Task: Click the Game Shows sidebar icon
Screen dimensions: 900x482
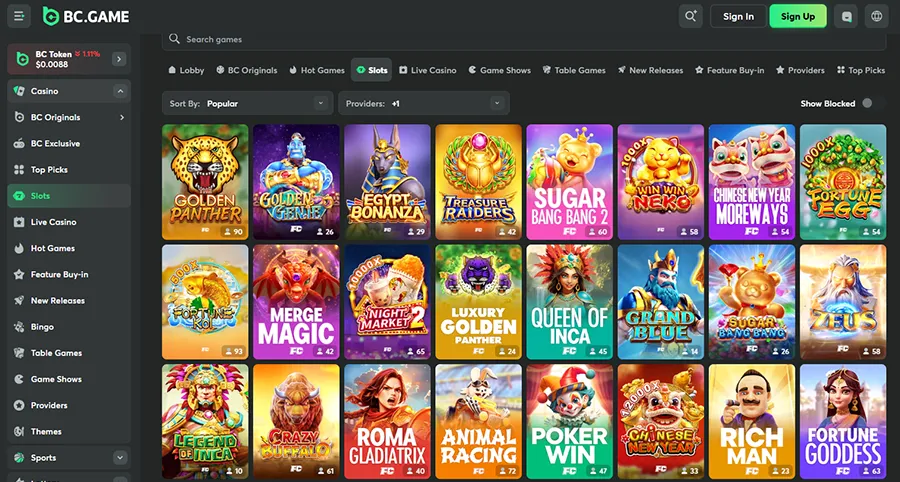Action: 20,379
